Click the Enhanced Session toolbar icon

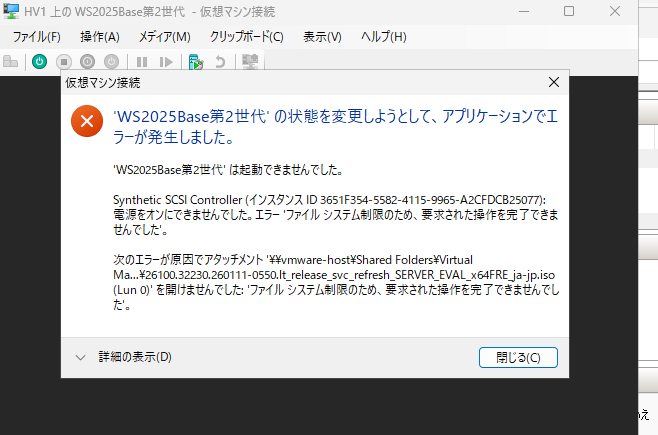click(x=250, y=61)
